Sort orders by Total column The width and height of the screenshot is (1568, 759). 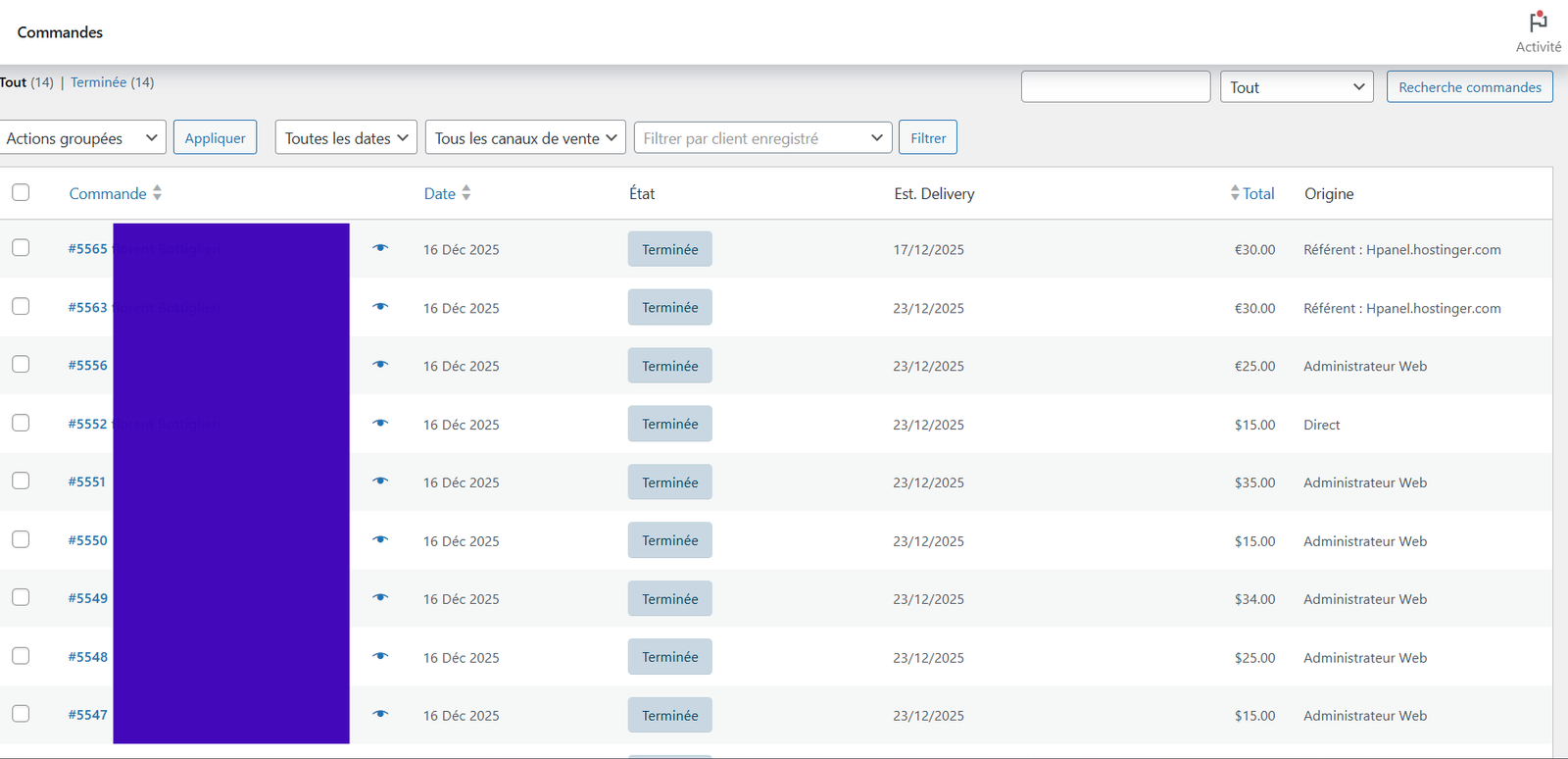(1258, 193)
